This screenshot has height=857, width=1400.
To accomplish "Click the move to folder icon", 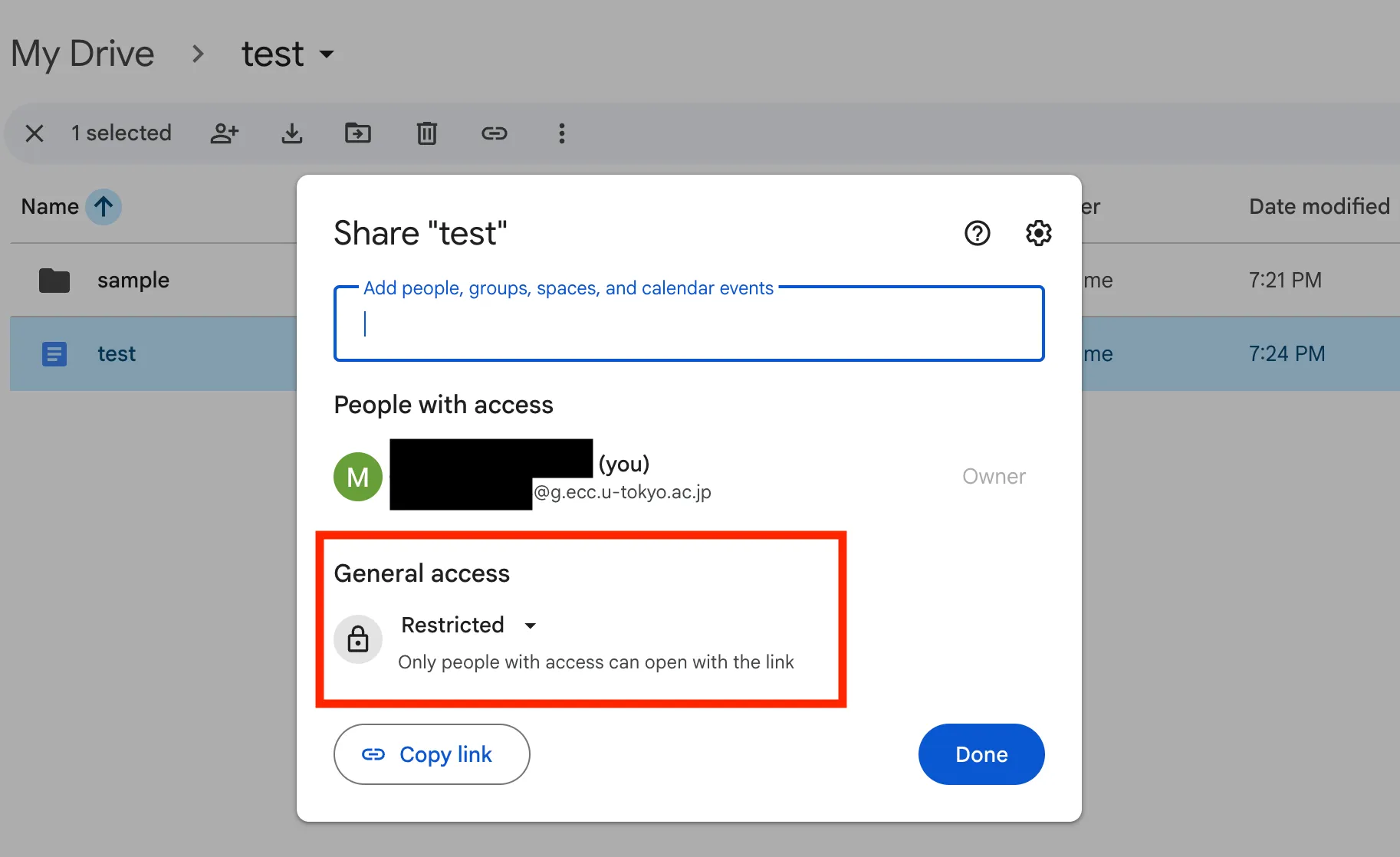I will (358, 133).
